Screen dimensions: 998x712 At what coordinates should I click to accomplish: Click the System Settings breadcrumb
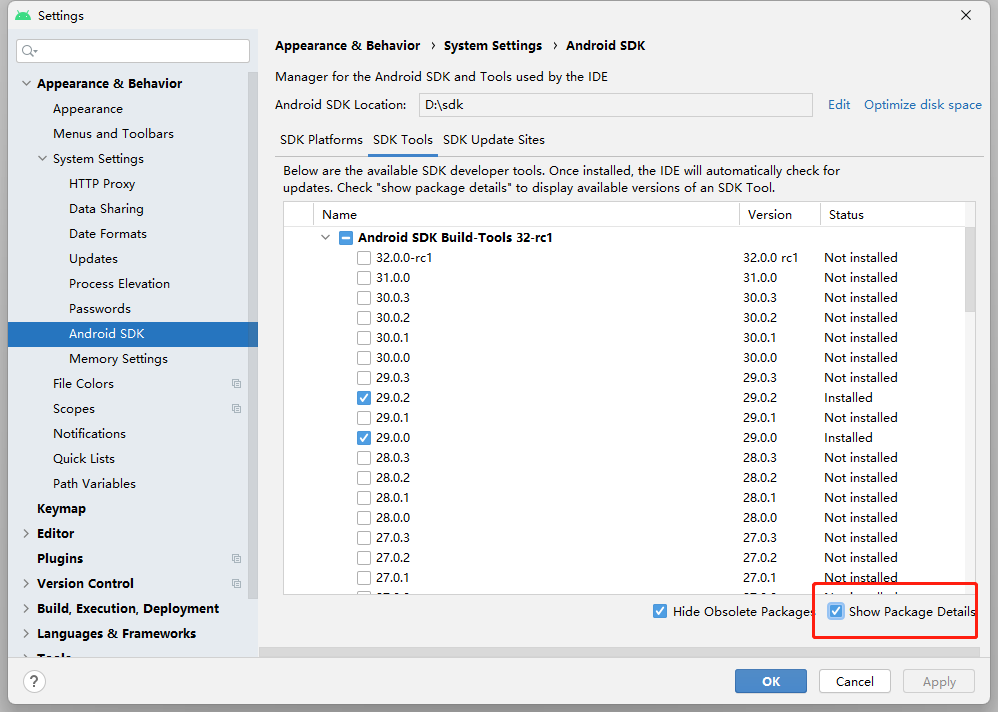pos(493,46)
